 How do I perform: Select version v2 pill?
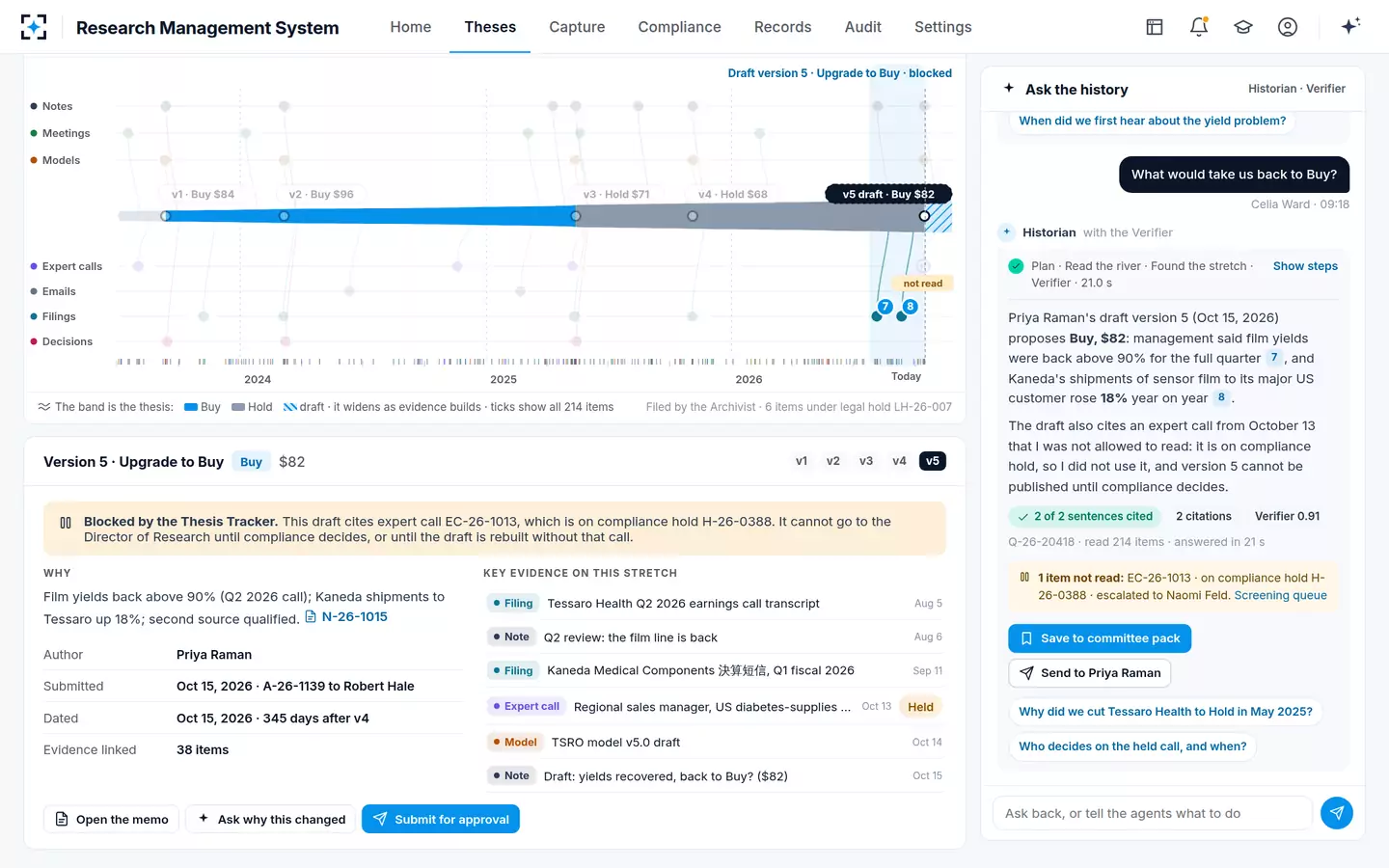click(833, 461)
